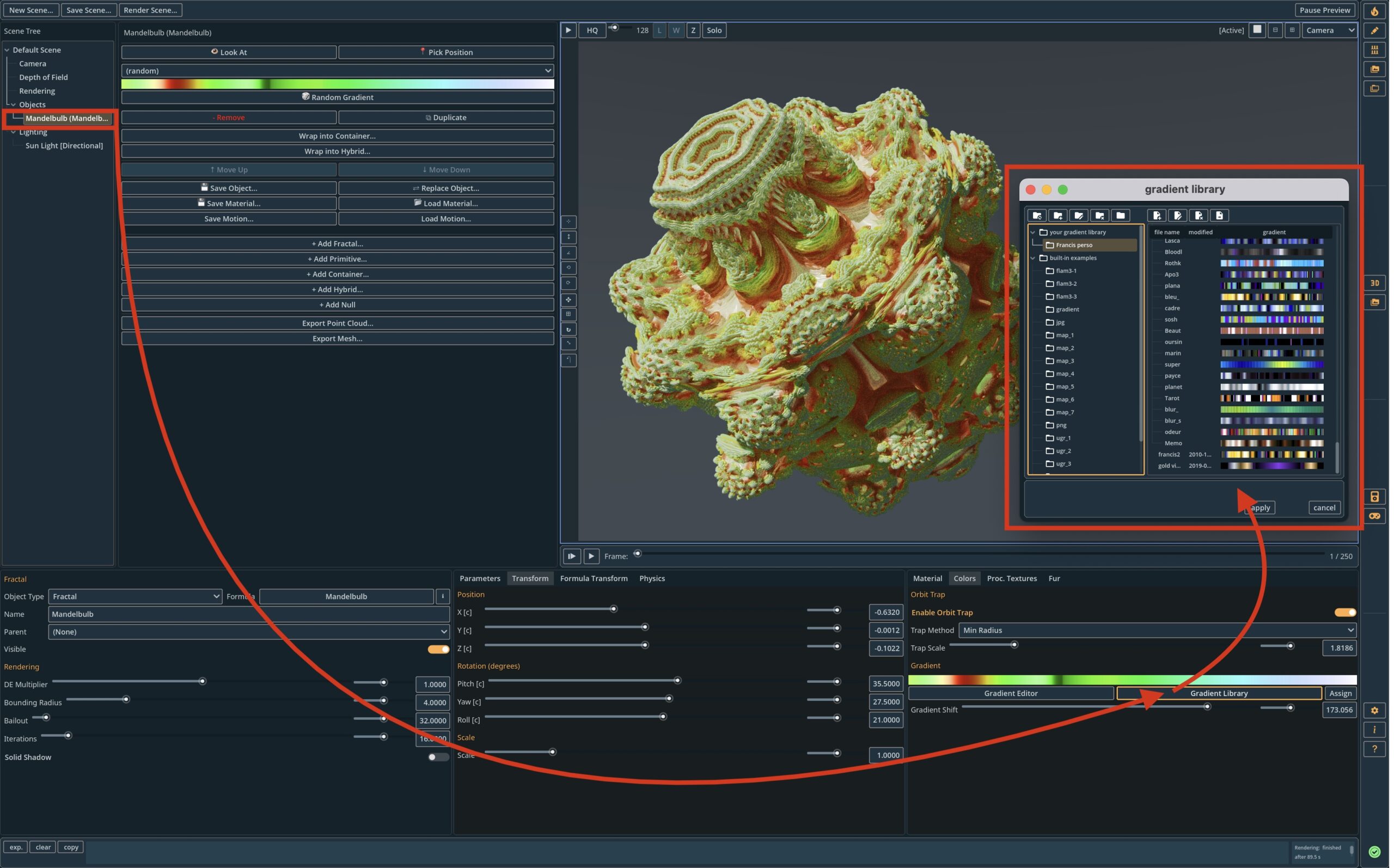The height and width of the screenshot is (868, 1394).
Task: Toggle the Visible switch for fractal
Action: pyautogui.click(x=439, y=650)
